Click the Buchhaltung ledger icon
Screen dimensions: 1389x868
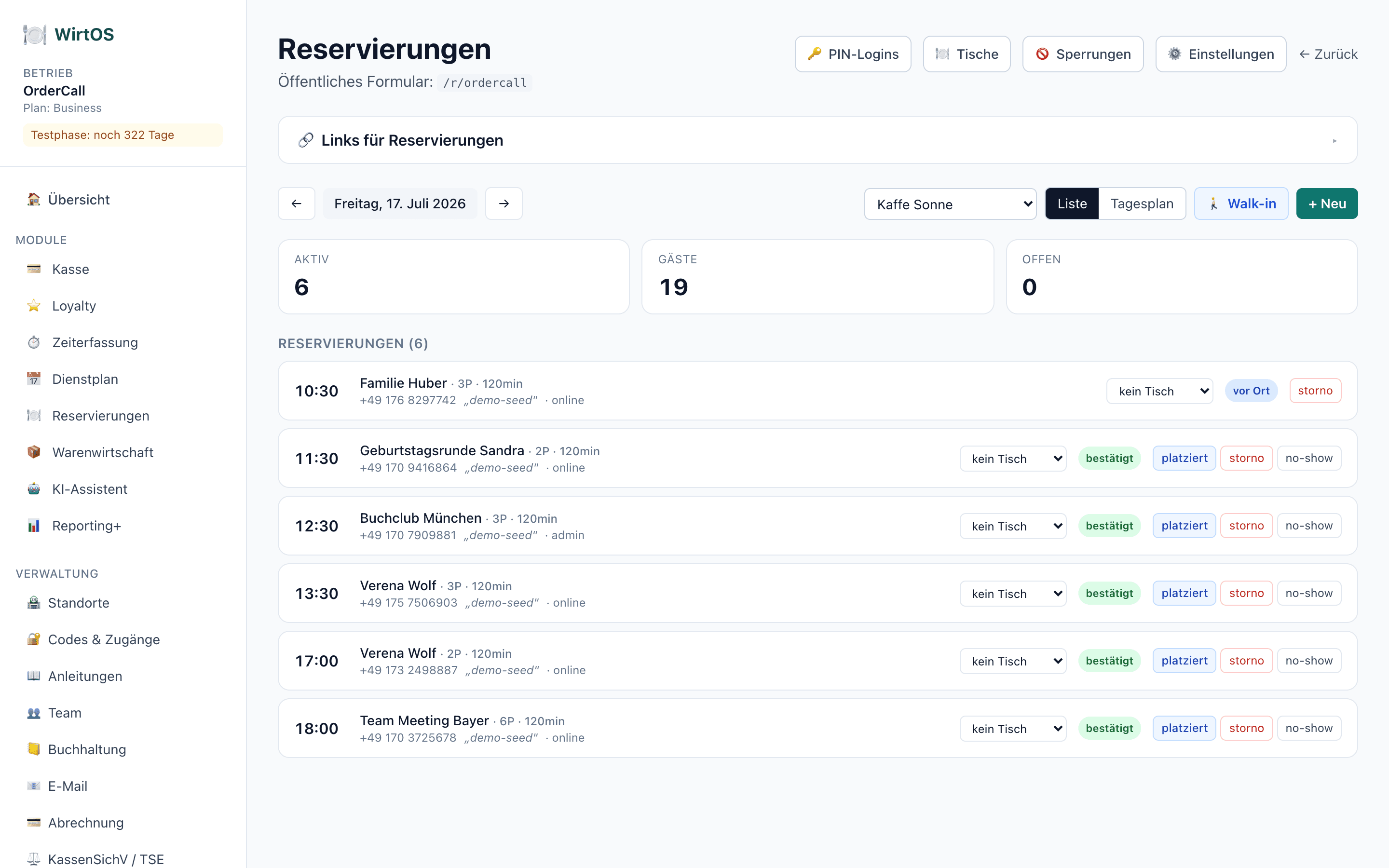(34, 748)
